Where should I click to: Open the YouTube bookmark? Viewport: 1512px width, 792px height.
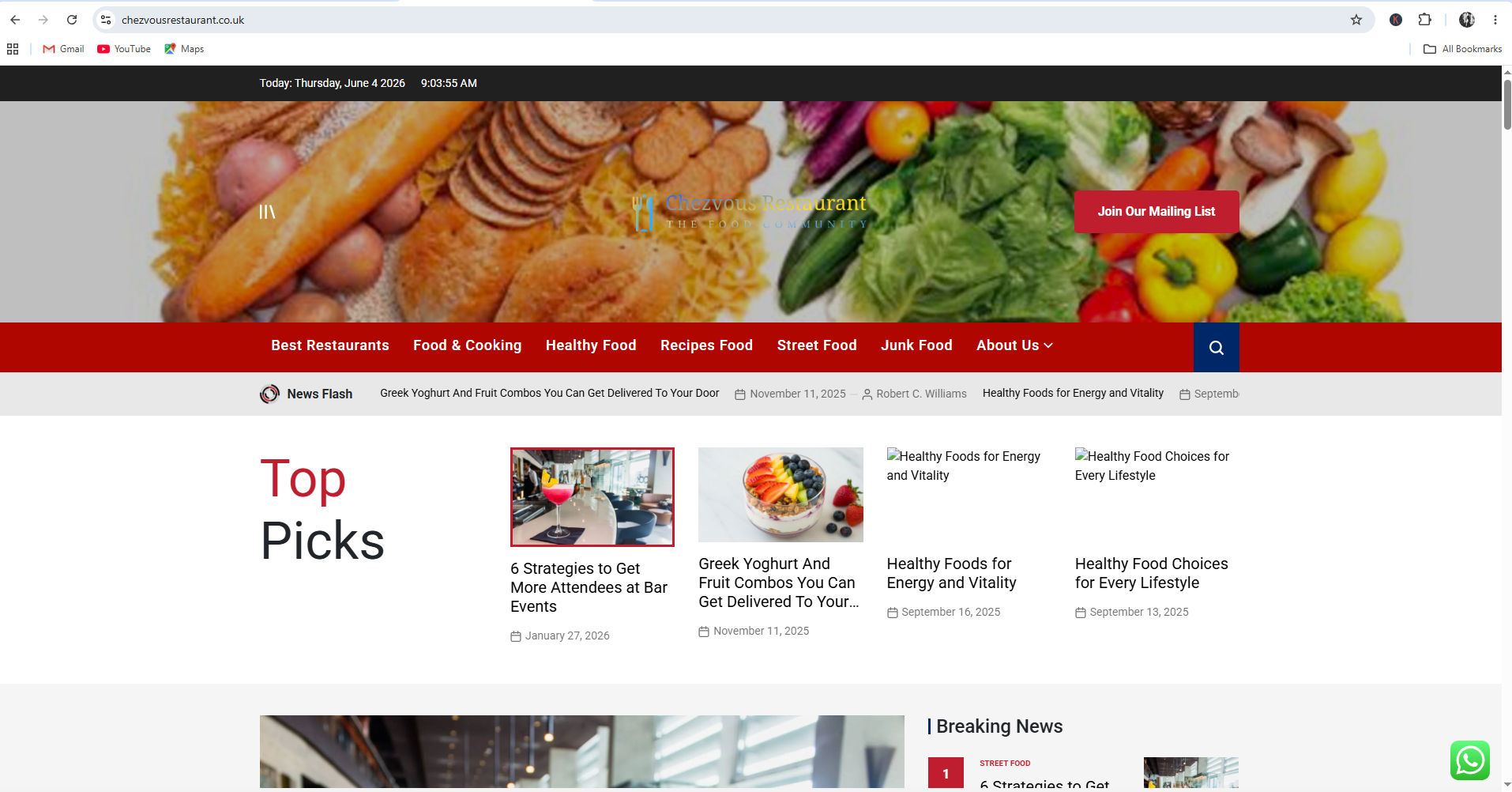(124, 49)
